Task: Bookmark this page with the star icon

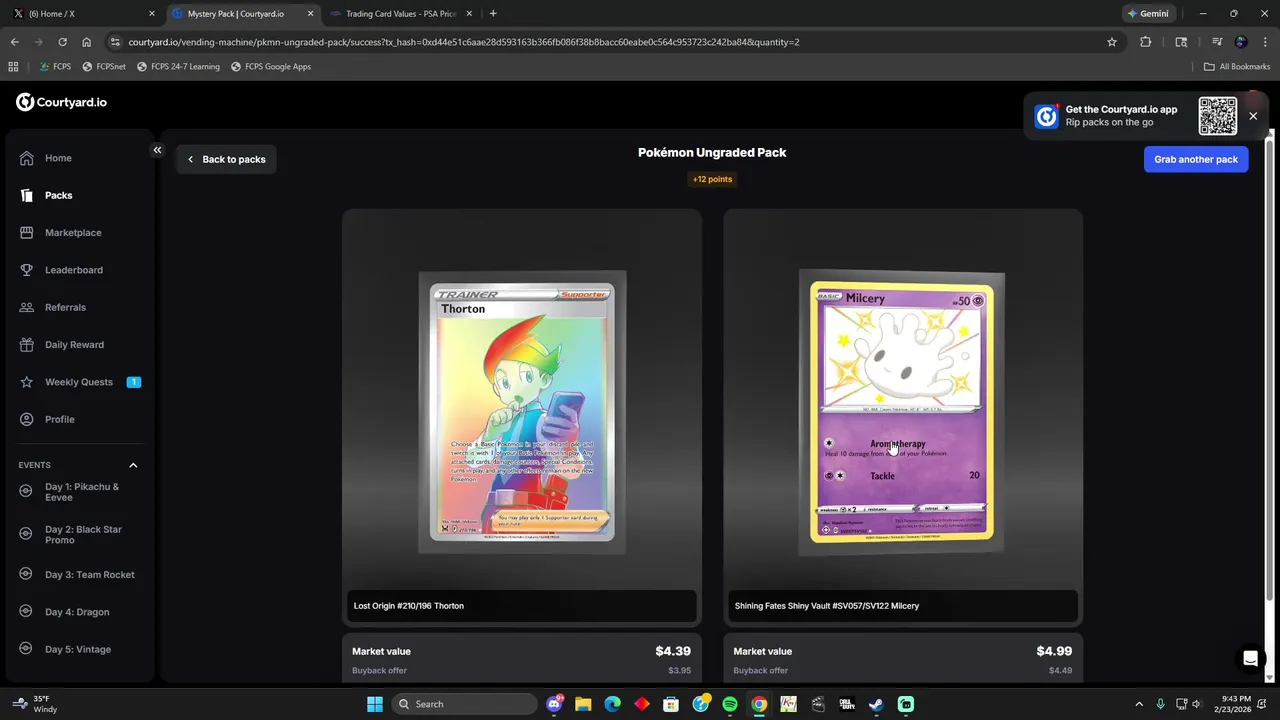Action: pos(1111,42)
